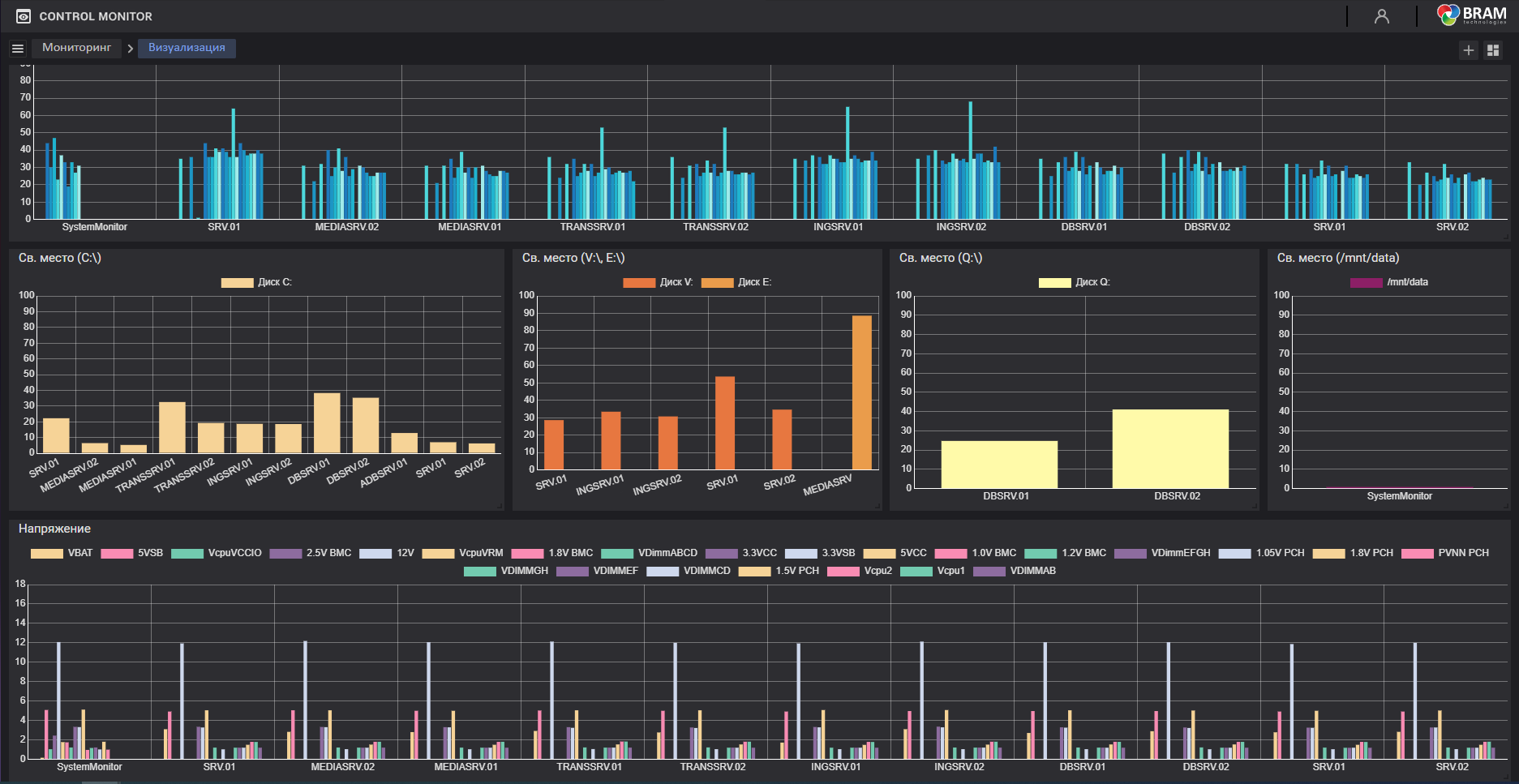Click the MEDIASRV bar in V:\, E:\ chart
The image size is (1519, 784).
(x=861, y=392)
